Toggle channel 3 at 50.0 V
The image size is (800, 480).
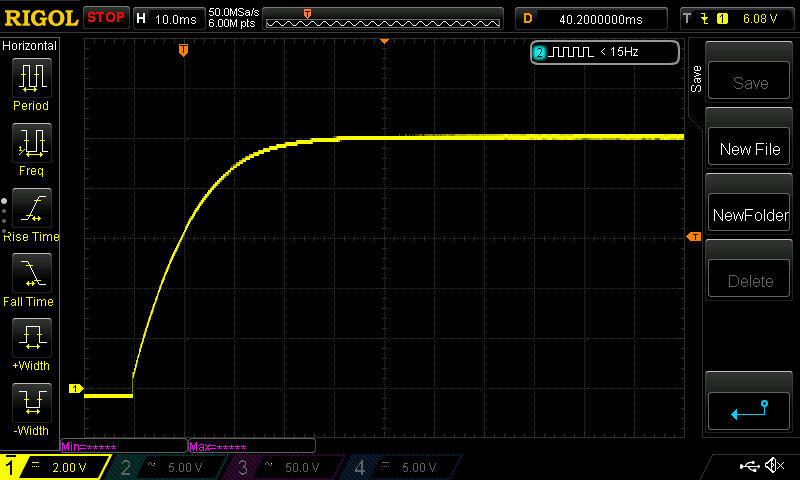(286, 467)
